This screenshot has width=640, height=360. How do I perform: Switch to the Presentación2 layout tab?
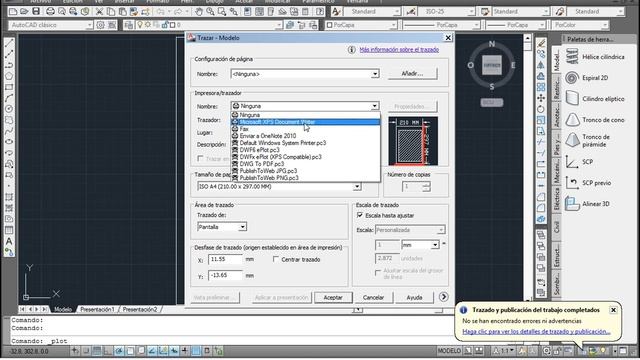click(140, 309)
